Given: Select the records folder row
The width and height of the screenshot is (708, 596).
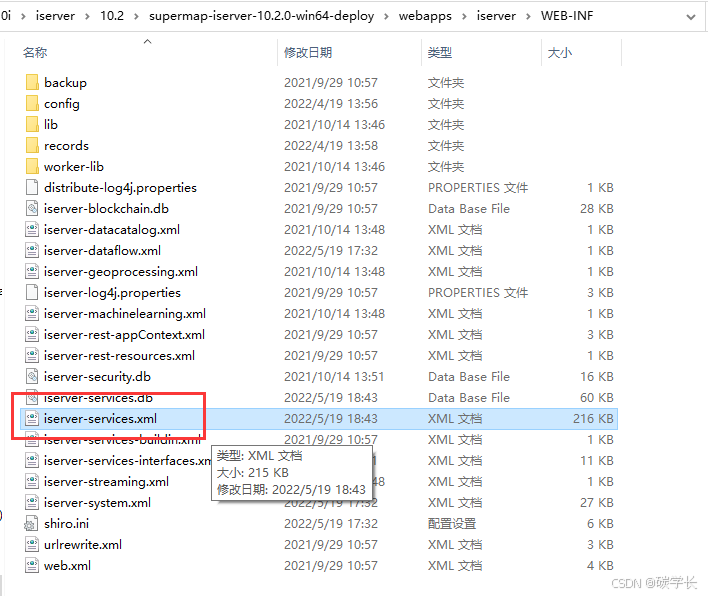Looking at the screenshot, I should 66,145.
